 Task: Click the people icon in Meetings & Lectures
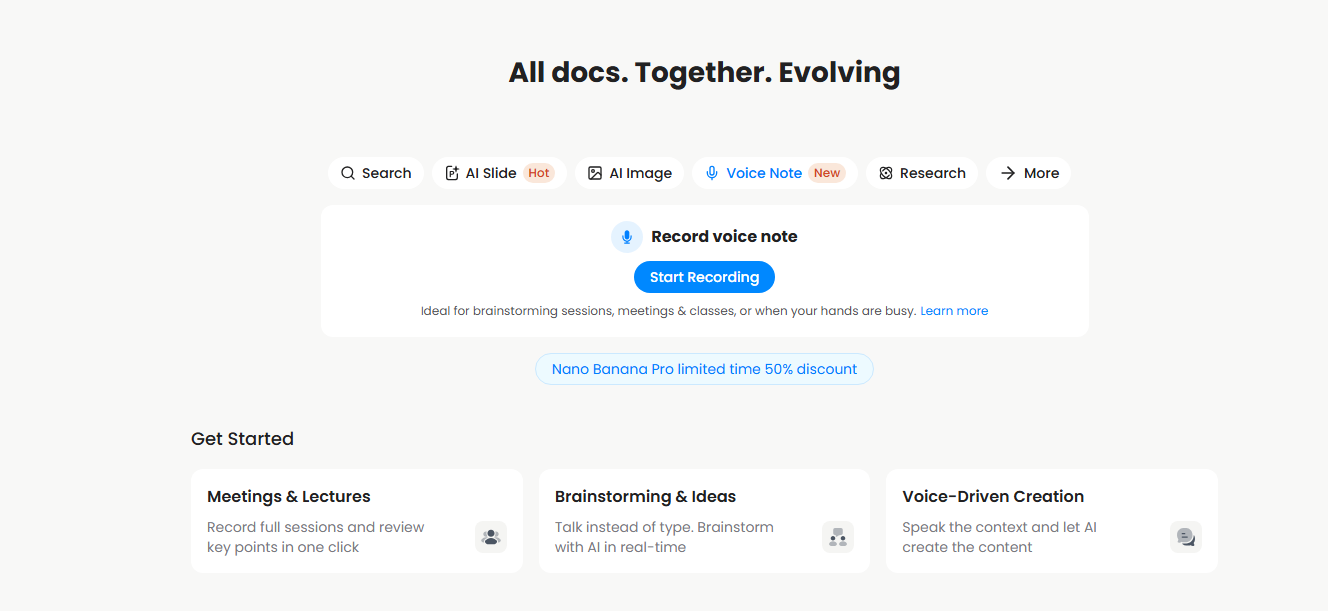[491, 537]
